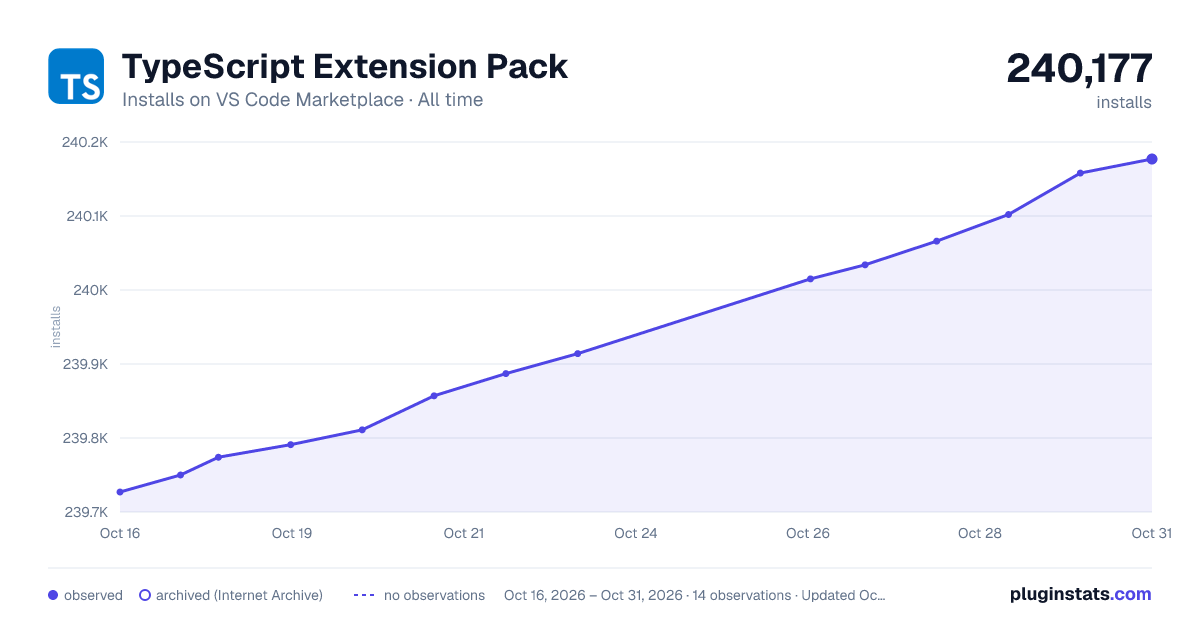The height and width of the screenshot is (630, 1200).
Task: Open the pluginstats.com link
Action: 1081,594
